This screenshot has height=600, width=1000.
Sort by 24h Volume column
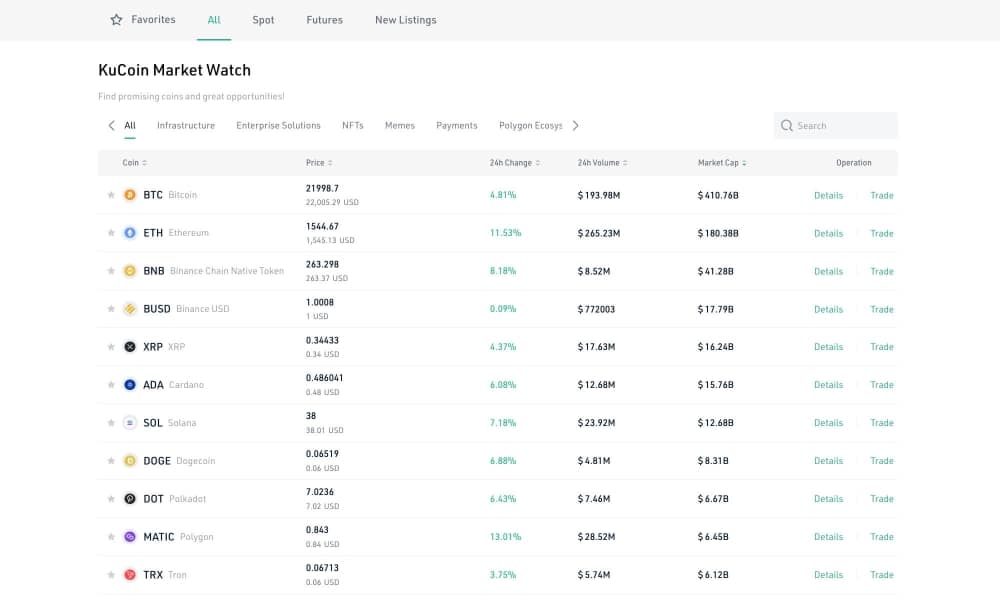(x=603, y=163)
